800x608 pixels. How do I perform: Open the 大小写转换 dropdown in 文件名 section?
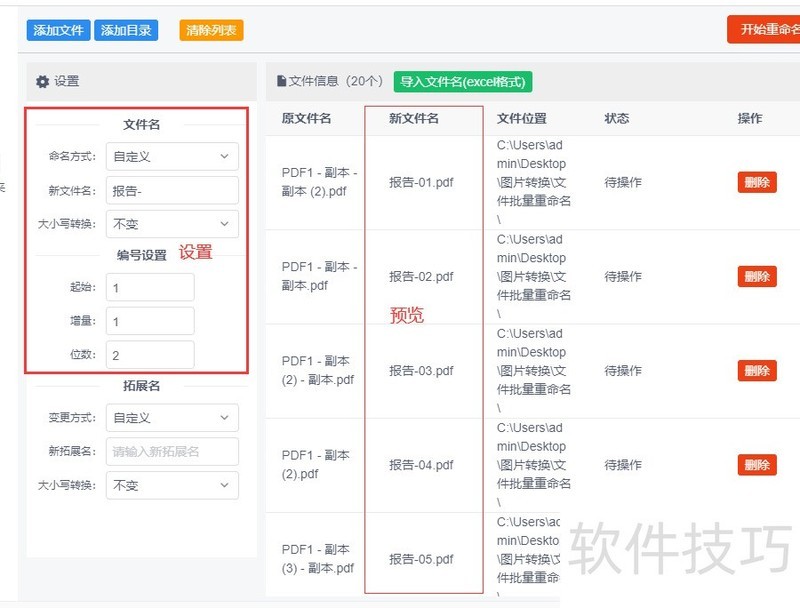(171, 224)
